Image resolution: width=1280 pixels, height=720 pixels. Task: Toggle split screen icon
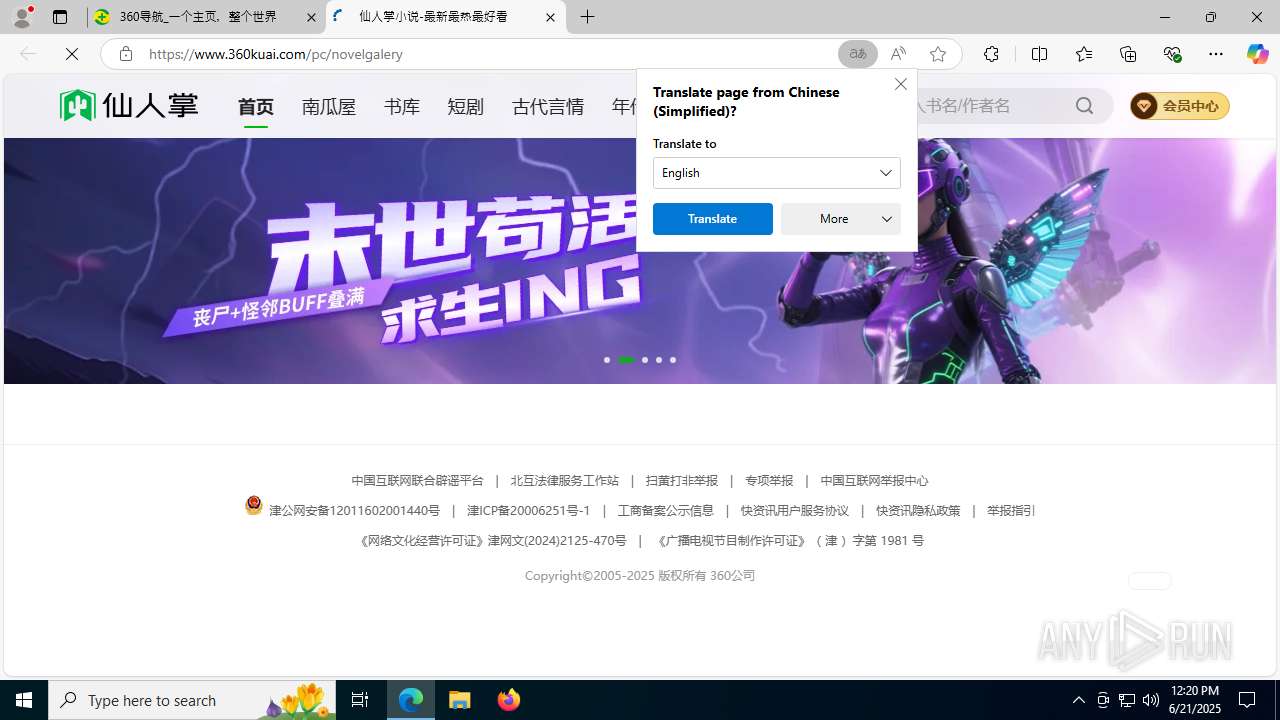[x=1039, y=54]
